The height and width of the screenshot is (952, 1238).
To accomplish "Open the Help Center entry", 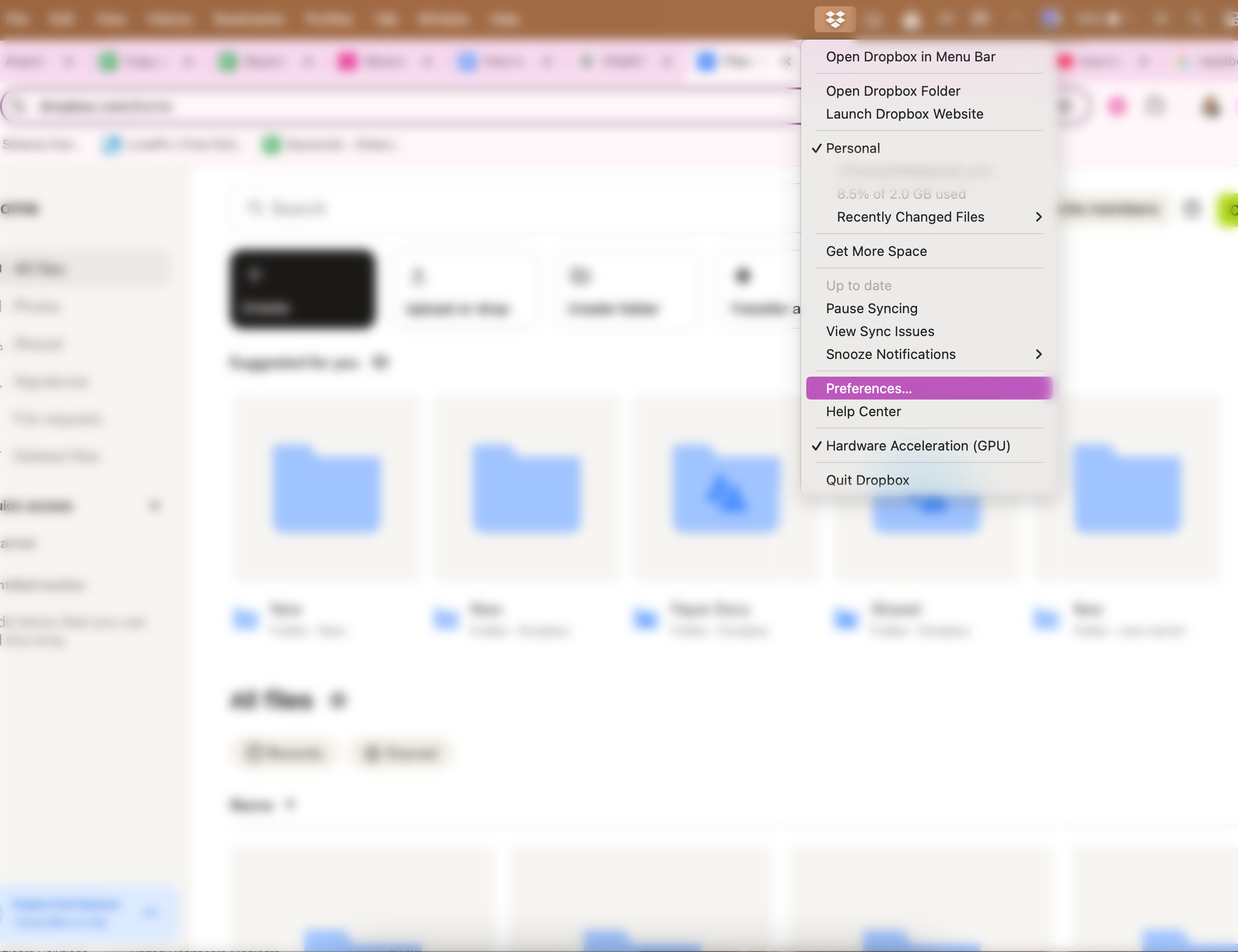I will (863, 411).
